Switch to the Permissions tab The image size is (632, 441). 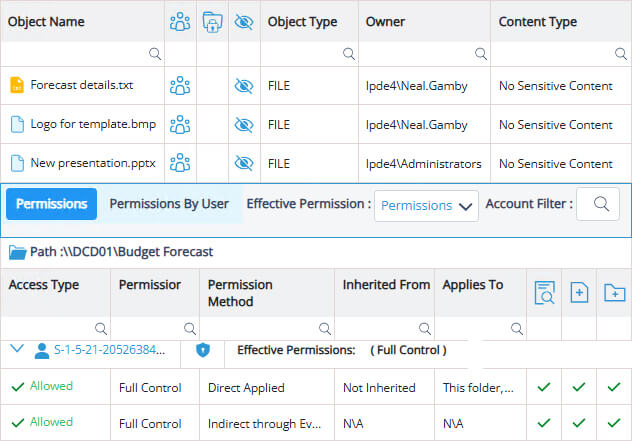coord(51,204)
